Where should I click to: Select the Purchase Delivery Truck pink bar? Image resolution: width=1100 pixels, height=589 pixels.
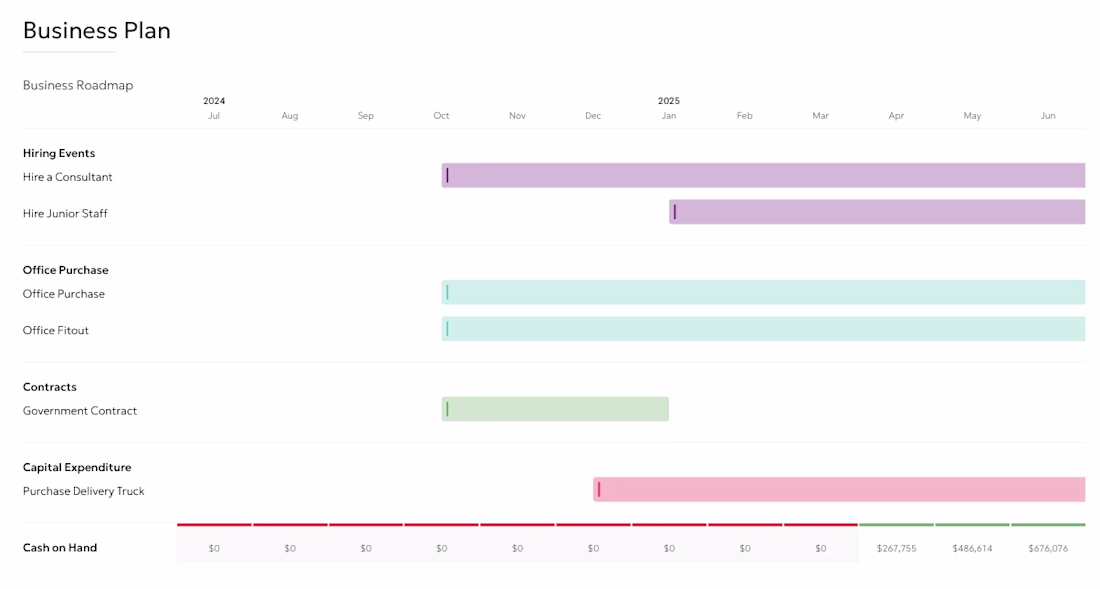839,489
